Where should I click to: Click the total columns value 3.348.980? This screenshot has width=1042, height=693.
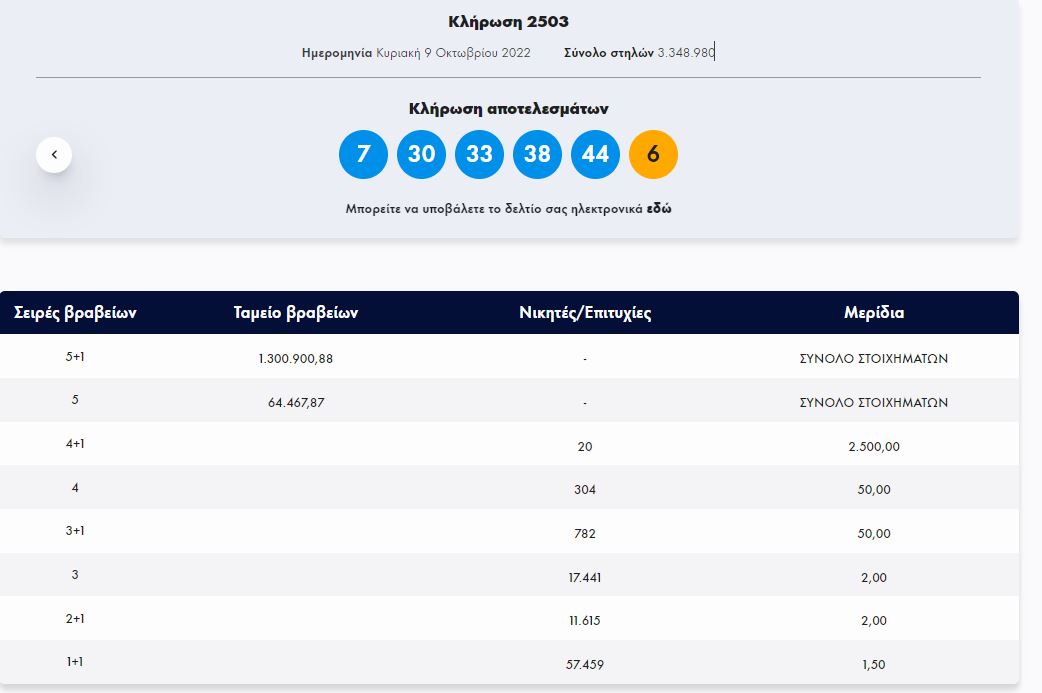click(x=685, y=52)
